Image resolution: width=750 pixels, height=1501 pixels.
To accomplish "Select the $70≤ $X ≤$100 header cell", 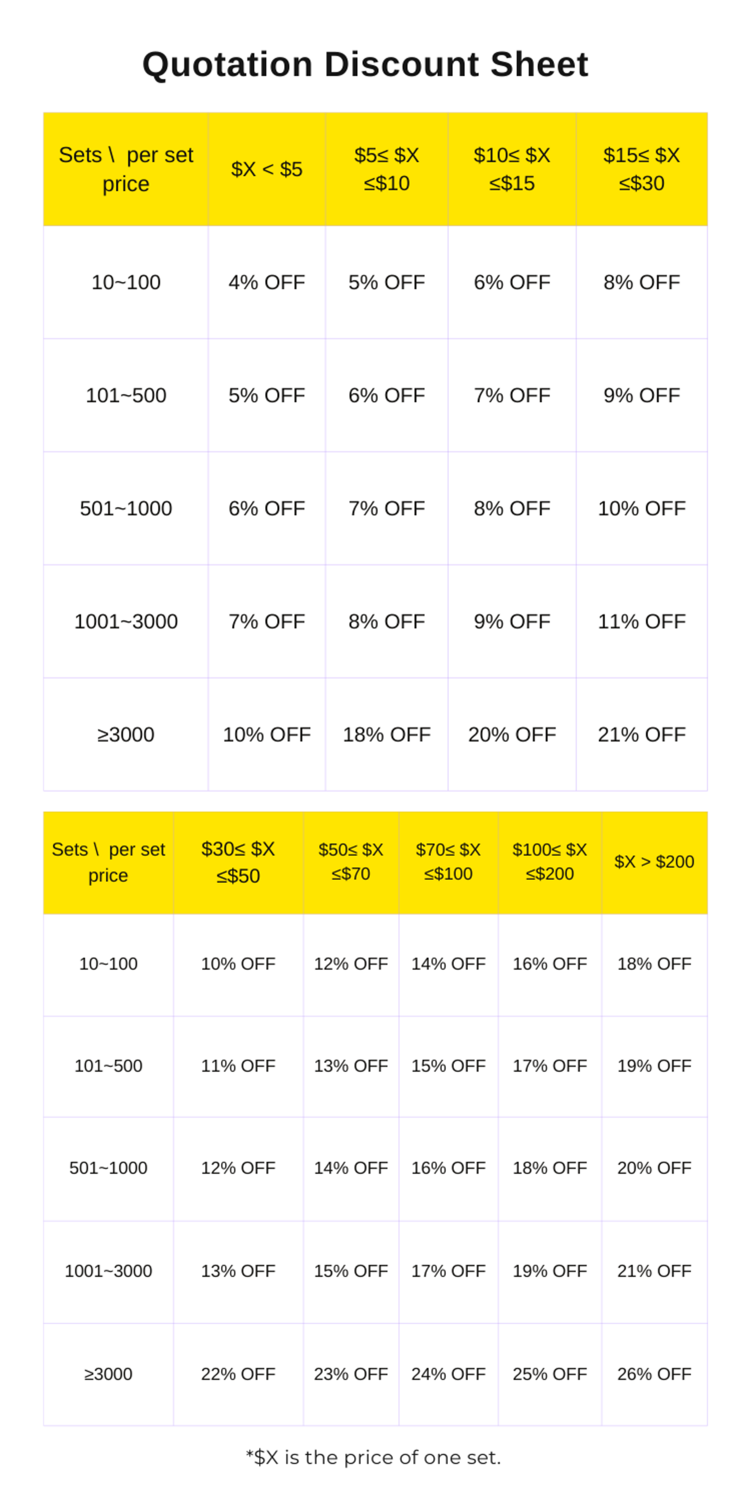I will click(x=448, y=862).
